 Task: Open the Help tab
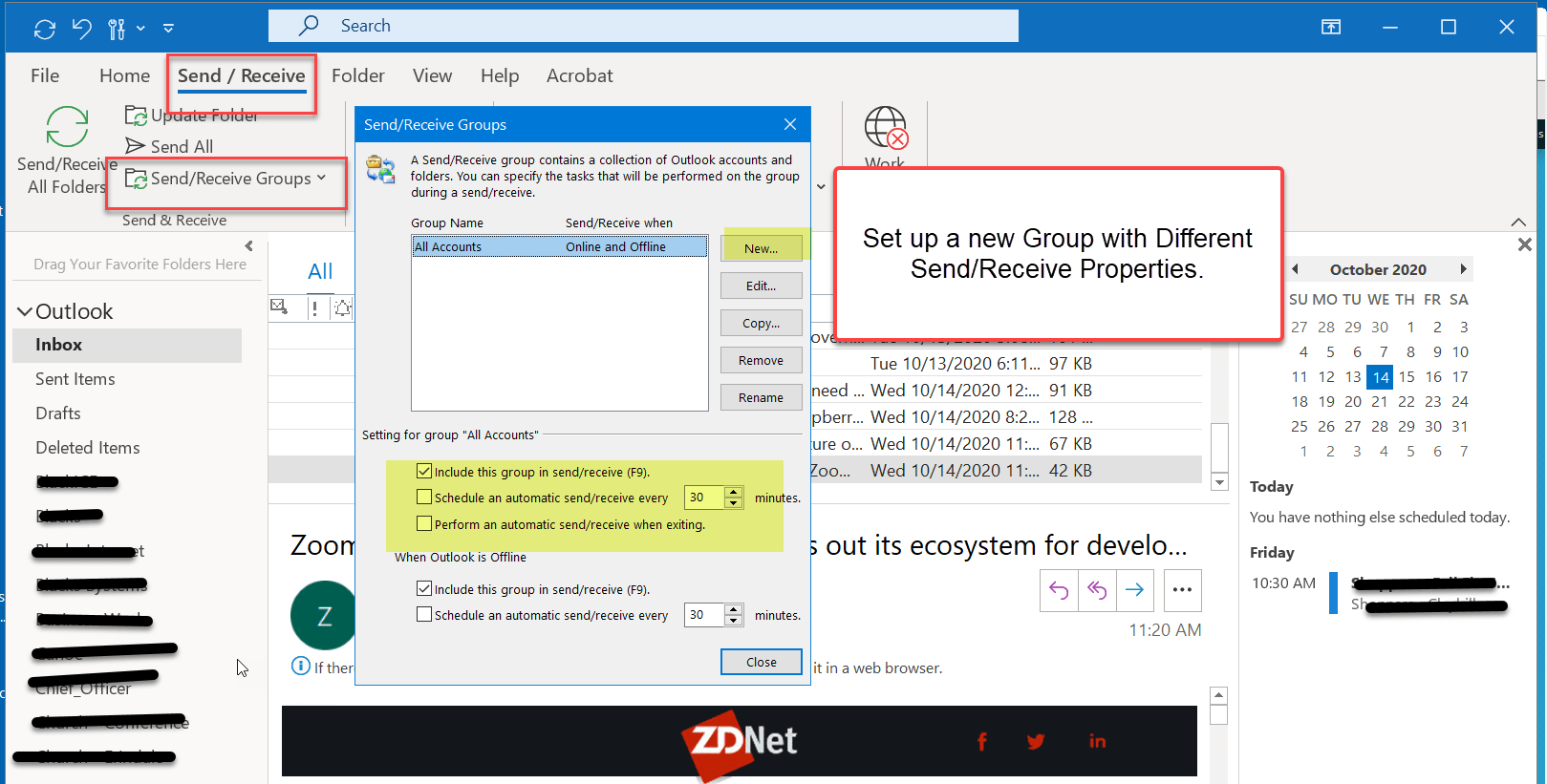pos(500,75)
